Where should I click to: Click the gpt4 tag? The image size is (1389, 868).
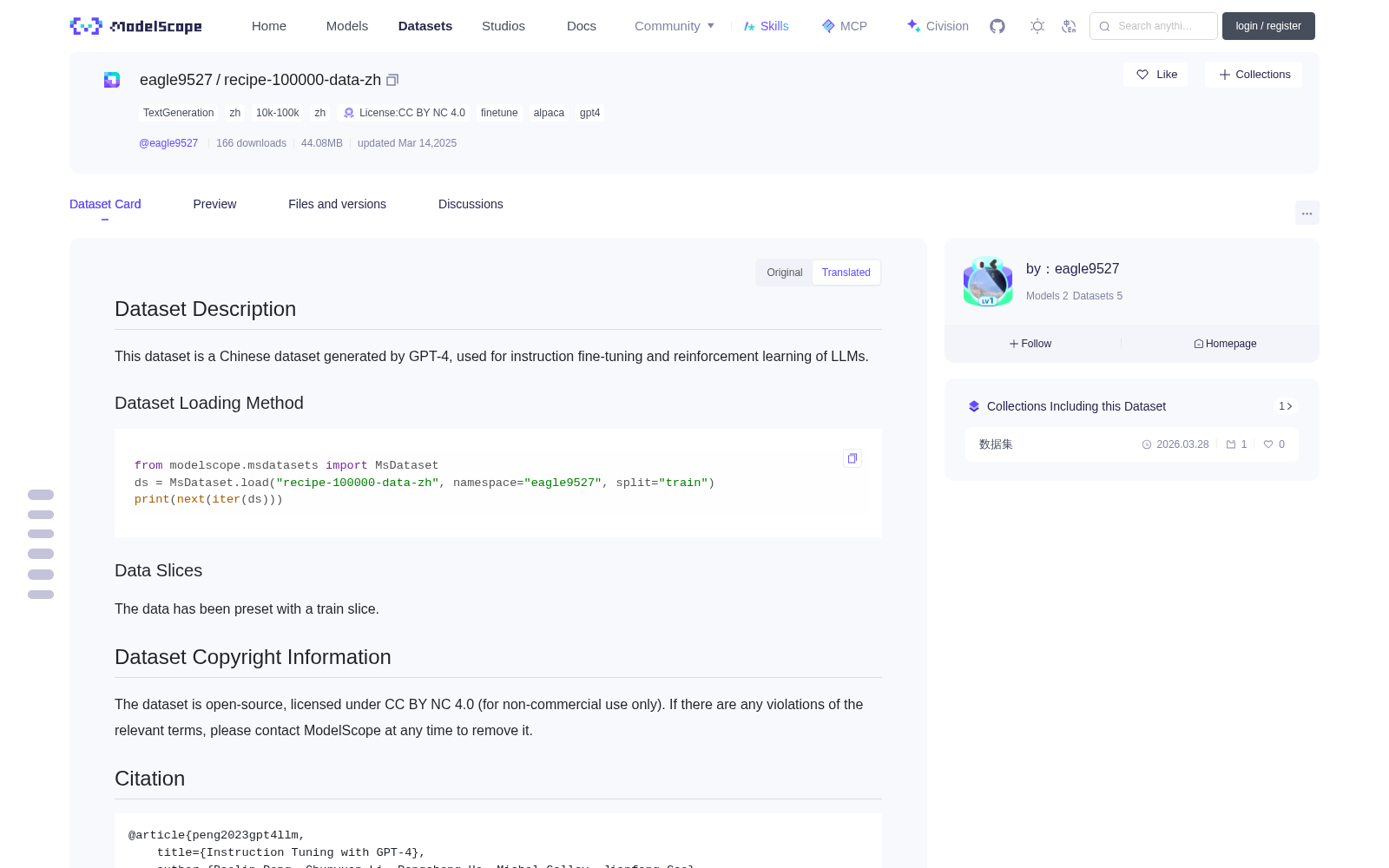click(590, 113)
